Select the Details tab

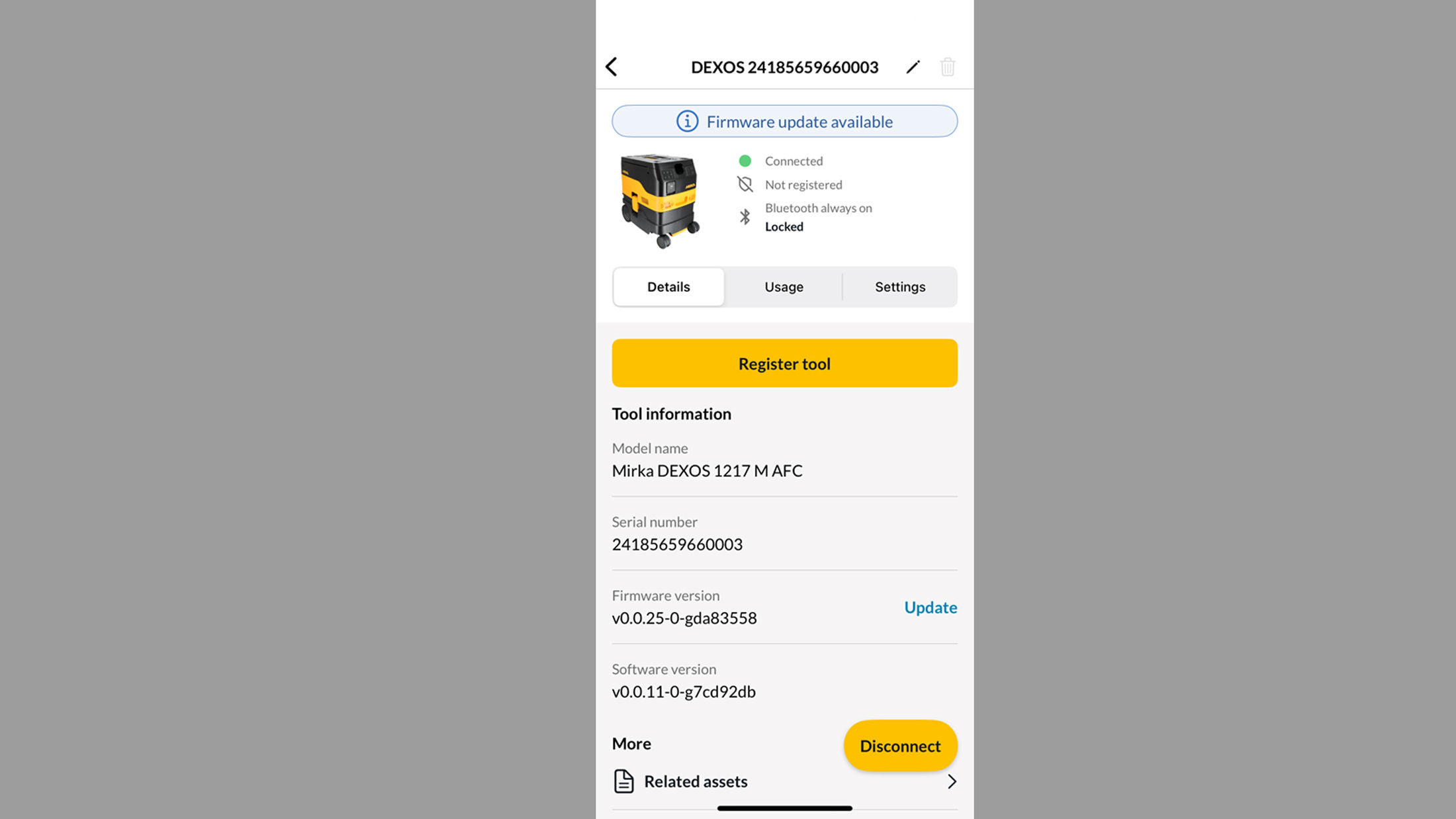point(668,287)
